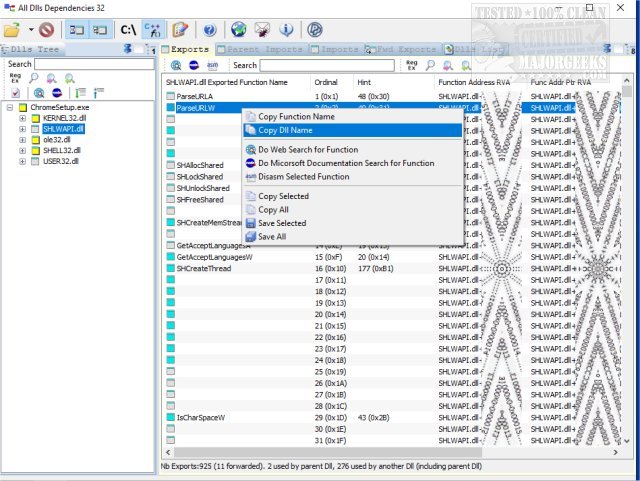This screenshot has width=640, height=481.
Task: Toggle the checkmark icon in Dlls Tree toolbar
Action: pyautogui.click(x=14, y=93)
